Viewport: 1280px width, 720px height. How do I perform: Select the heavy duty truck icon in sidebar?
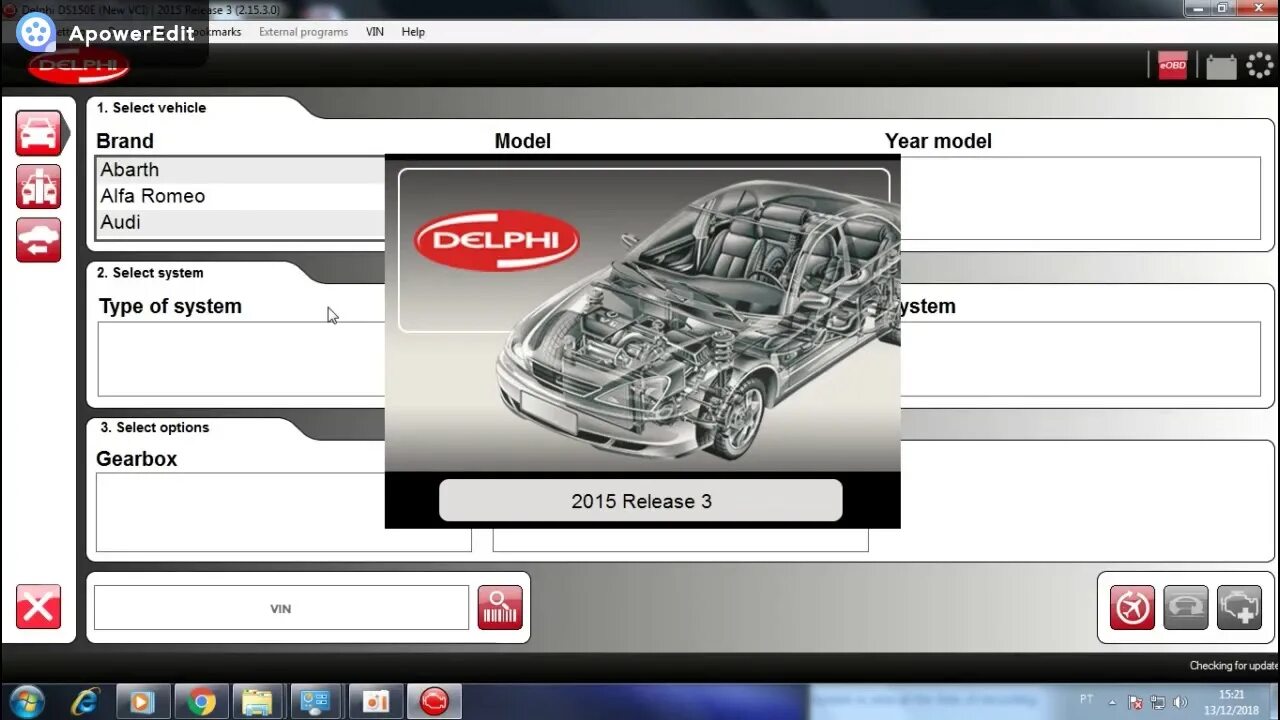[x=39, y=187]
